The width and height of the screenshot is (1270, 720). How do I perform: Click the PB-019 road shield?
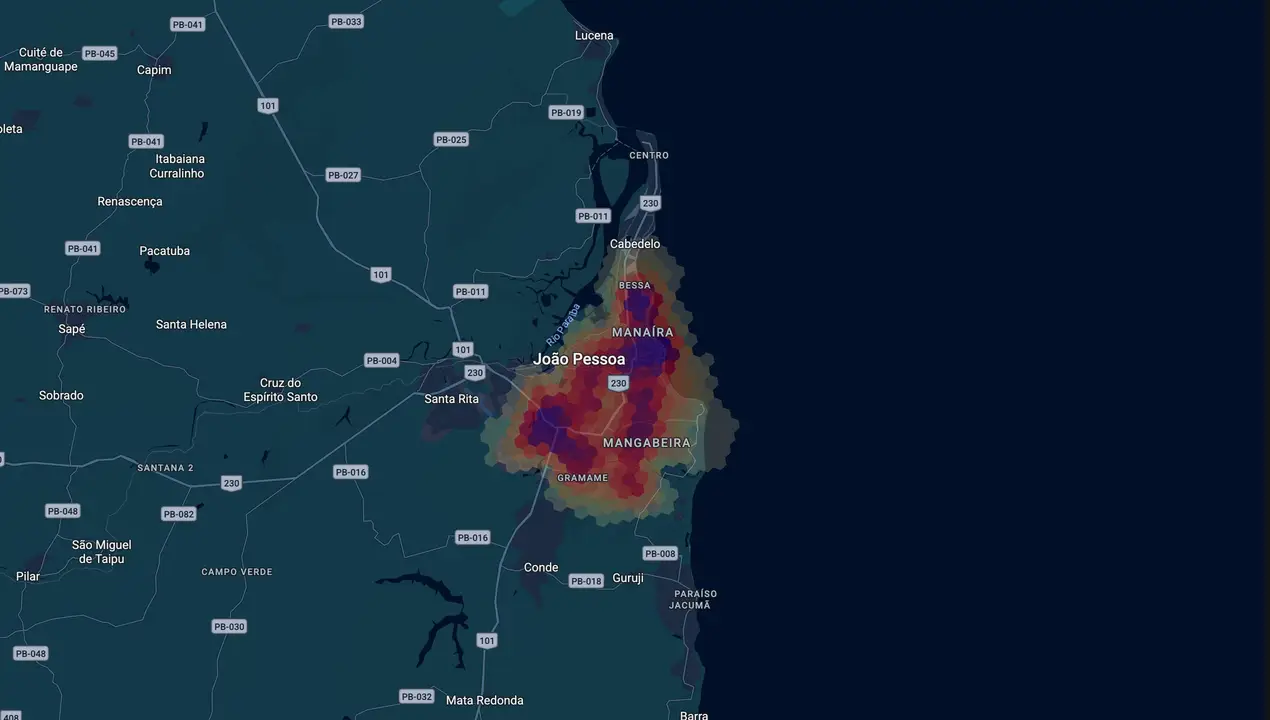[566, 113]
